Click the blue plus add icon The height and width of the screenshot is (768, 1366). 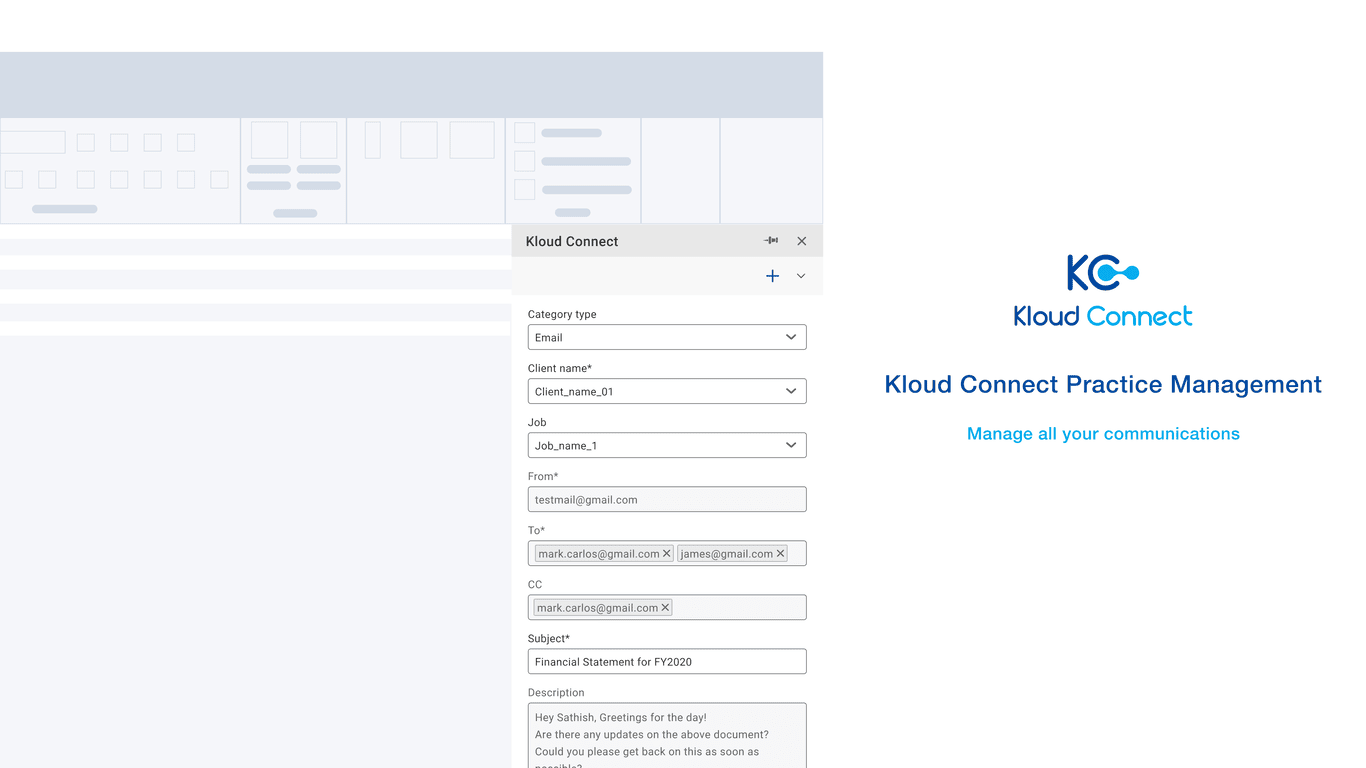coord(772,276)
